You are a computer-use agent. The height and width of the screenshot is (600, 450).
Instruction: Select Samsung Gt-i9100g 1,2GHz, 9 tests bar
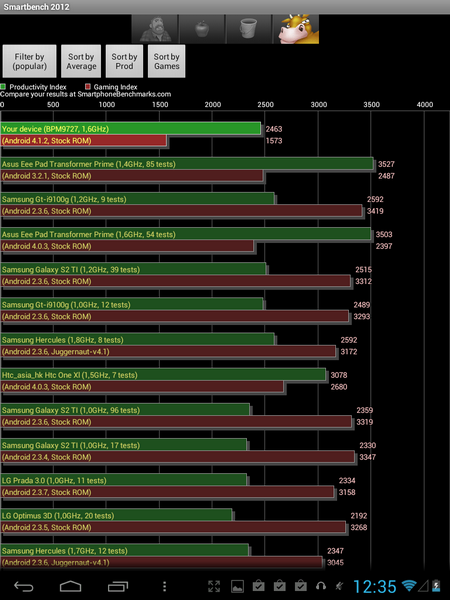tap(137, 199)
